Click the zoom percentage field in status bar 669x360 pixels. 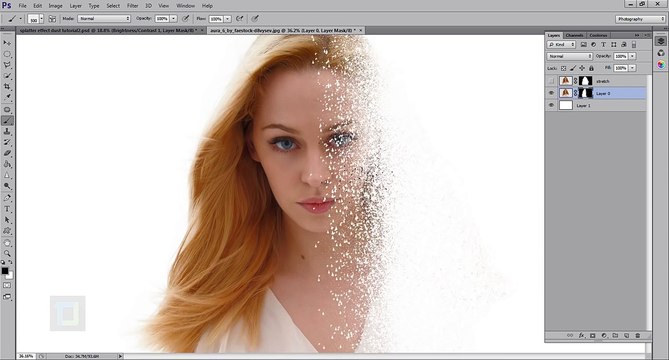coord(26,356)
